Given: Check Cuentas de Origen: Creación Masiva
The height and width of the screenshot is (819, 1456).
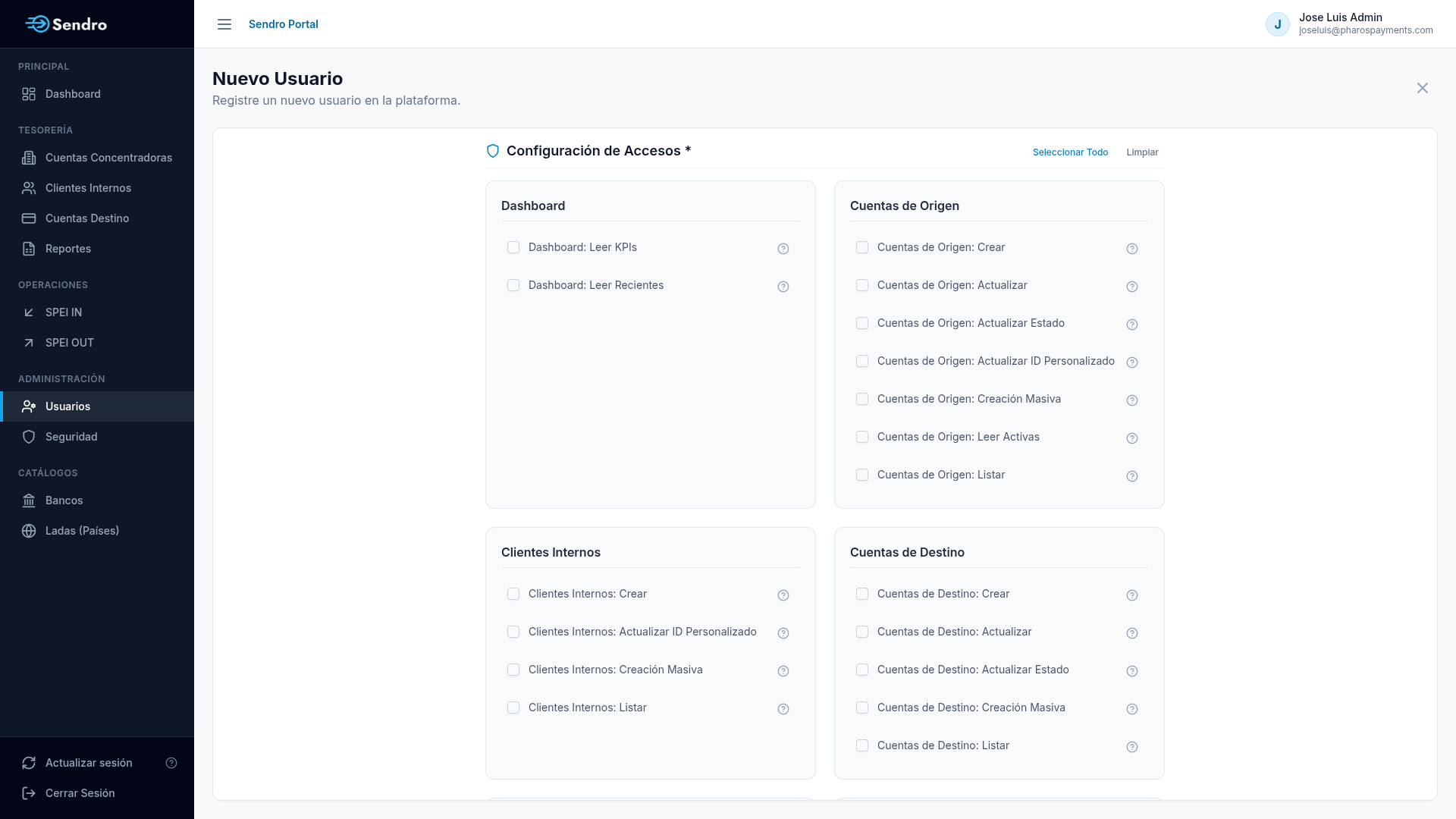Looking at the screenshot, I should click(862, 399).
